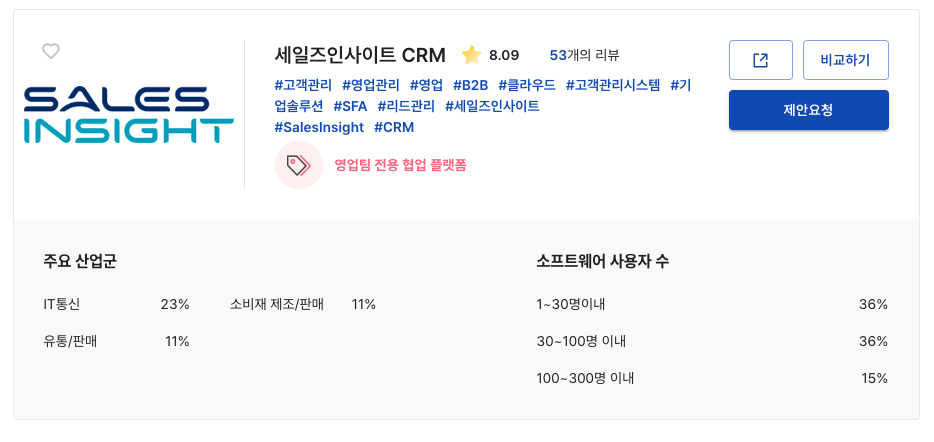Click the Sales Insight logo
Viewport: 934px width, 442px height.
click(x=128, y=115)
